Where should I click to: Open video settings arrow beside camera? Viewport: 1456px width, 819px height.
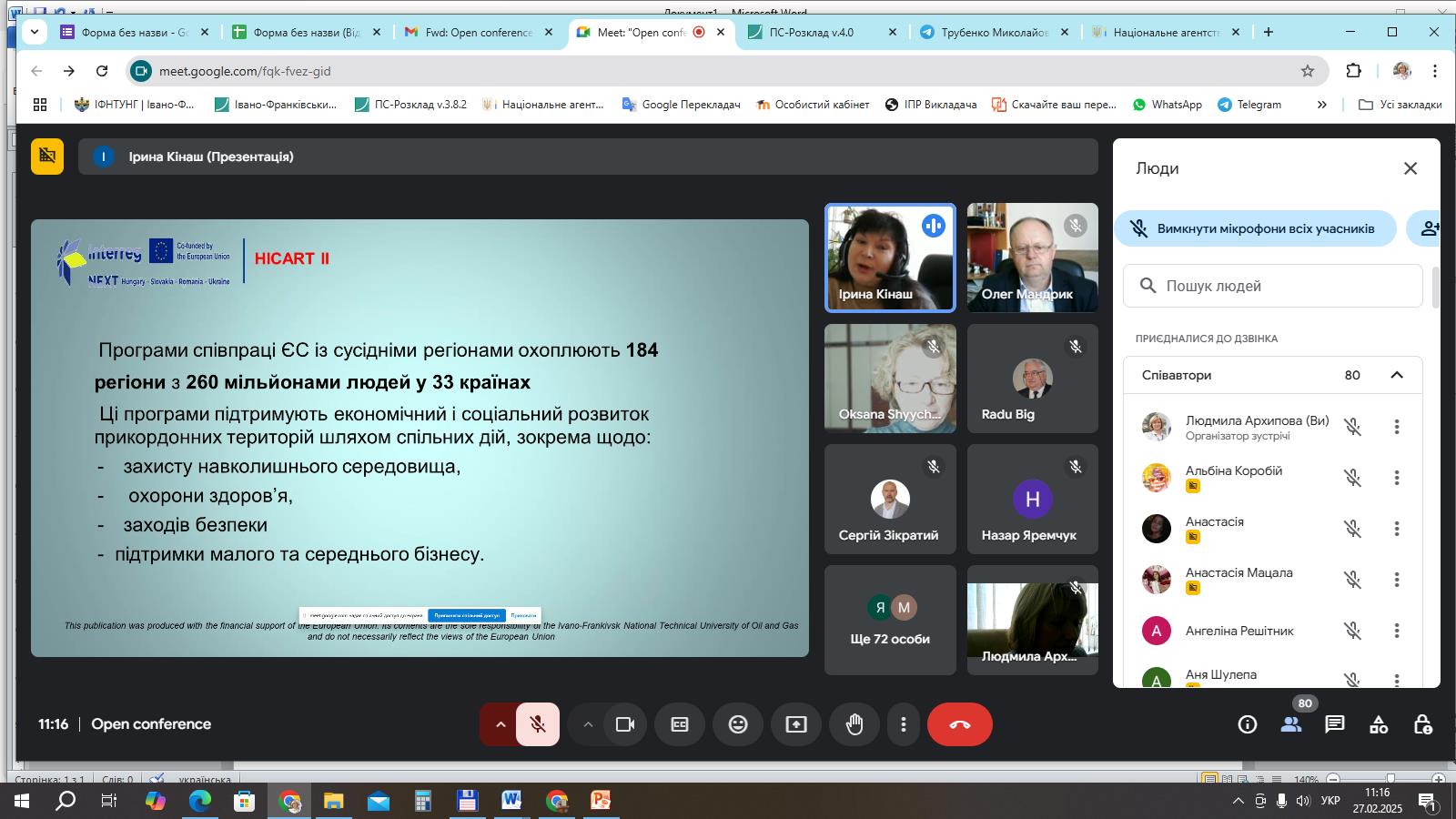(x=588, y=724)
